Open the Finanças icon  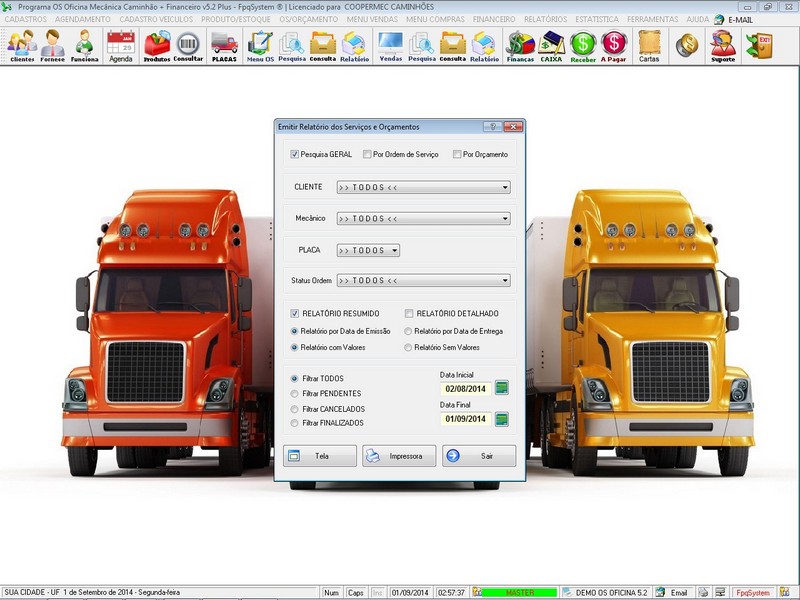tap(520, 46)
